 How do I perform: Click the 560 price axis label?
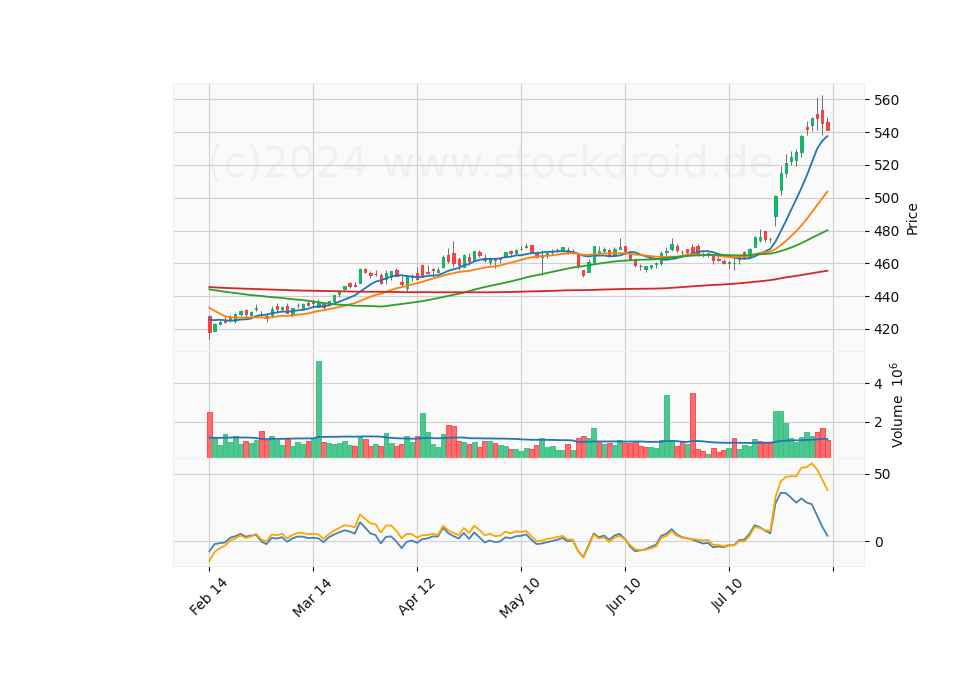pos(886,100)
